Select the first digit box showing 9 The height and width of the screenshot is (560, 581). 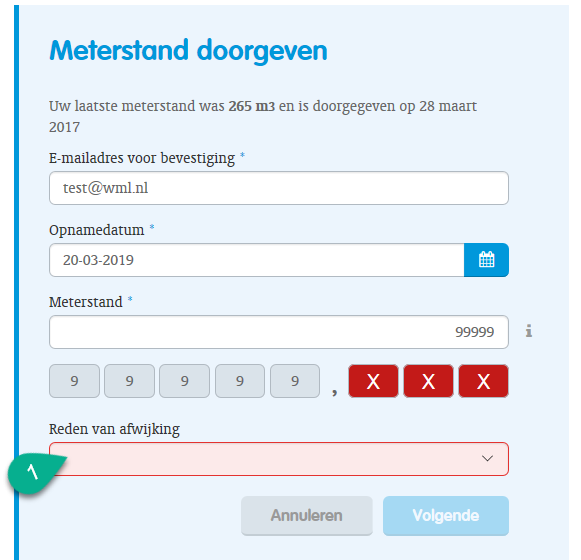74,381
